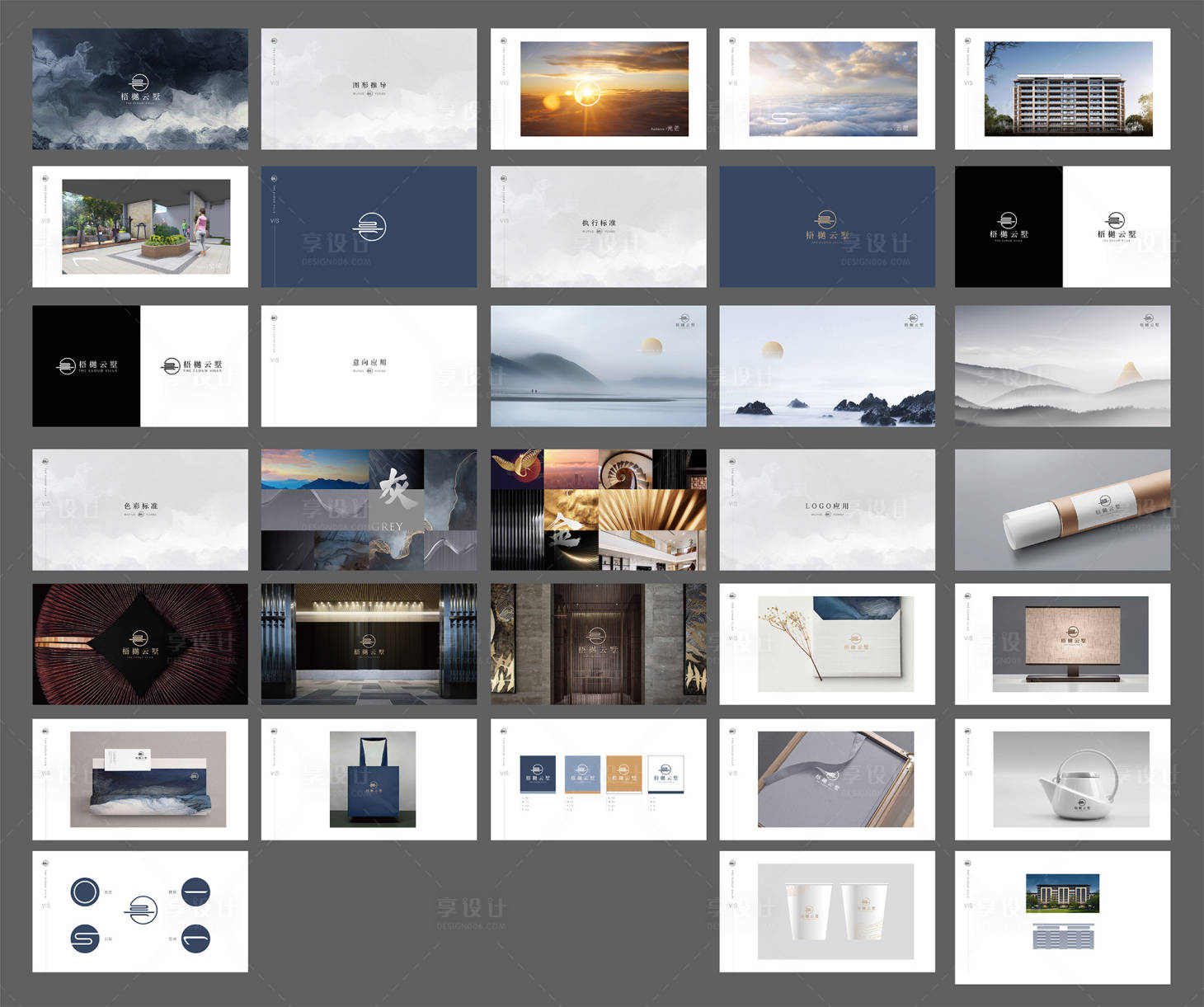The width and height of the screenshot is (1204, 1007).
Task: Open the wooden entrance door logo slide
Action: [598, 644]
